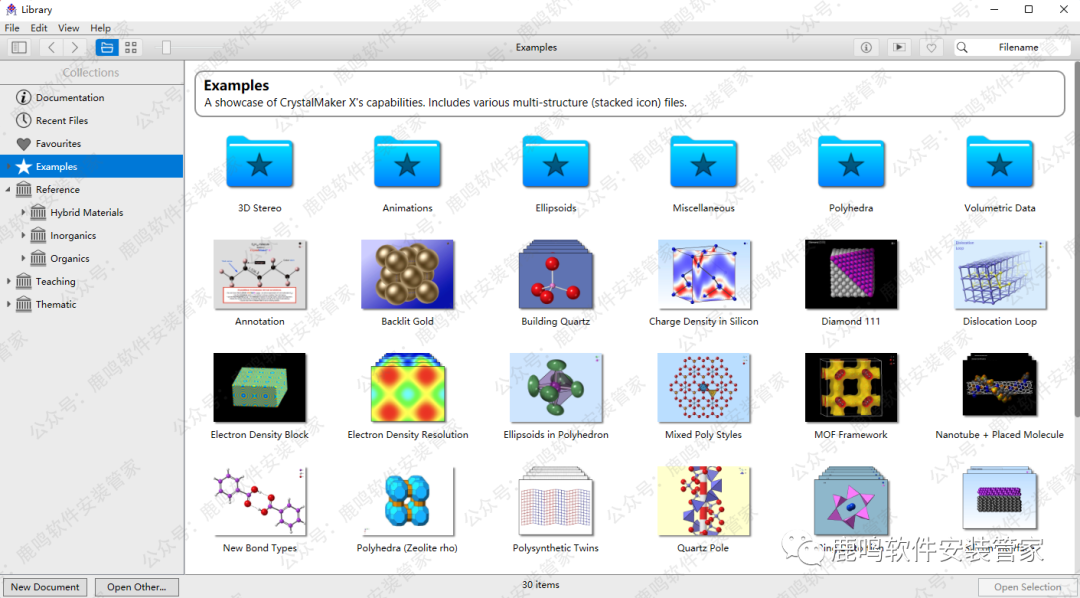Click the Filename search field

1018,47
